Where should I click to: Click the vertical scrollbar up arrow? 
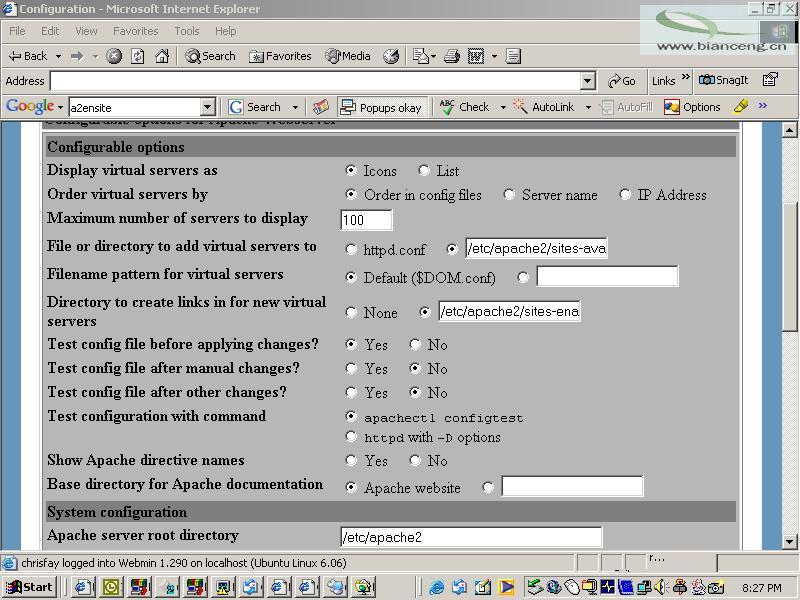[789, 130]
